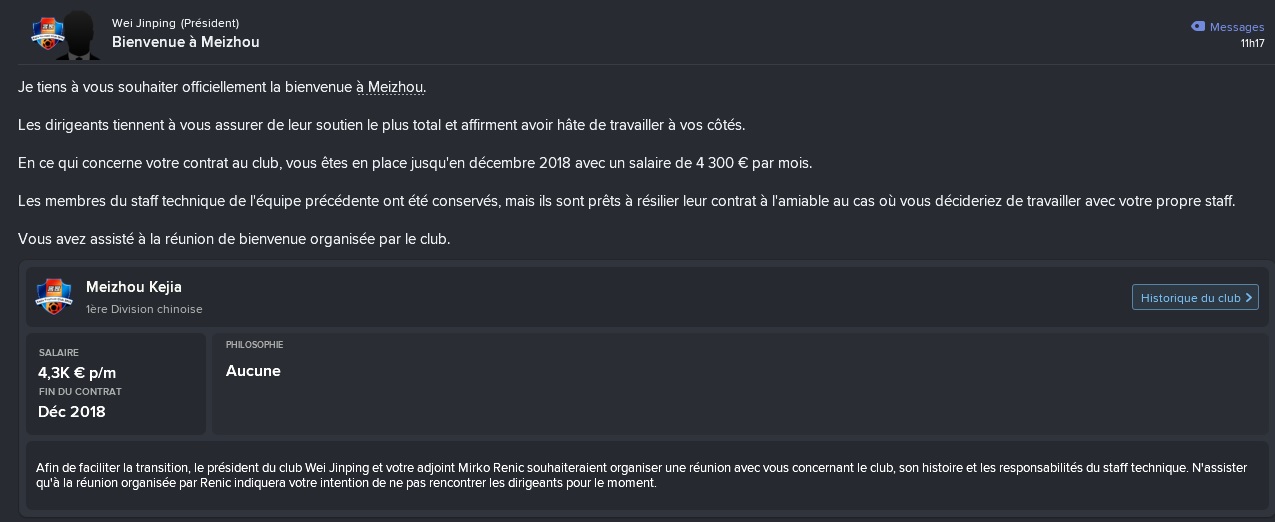Open the president's silhouette avatar
The width and height of the screenshot is (1275, 522).
pos(76,36)
